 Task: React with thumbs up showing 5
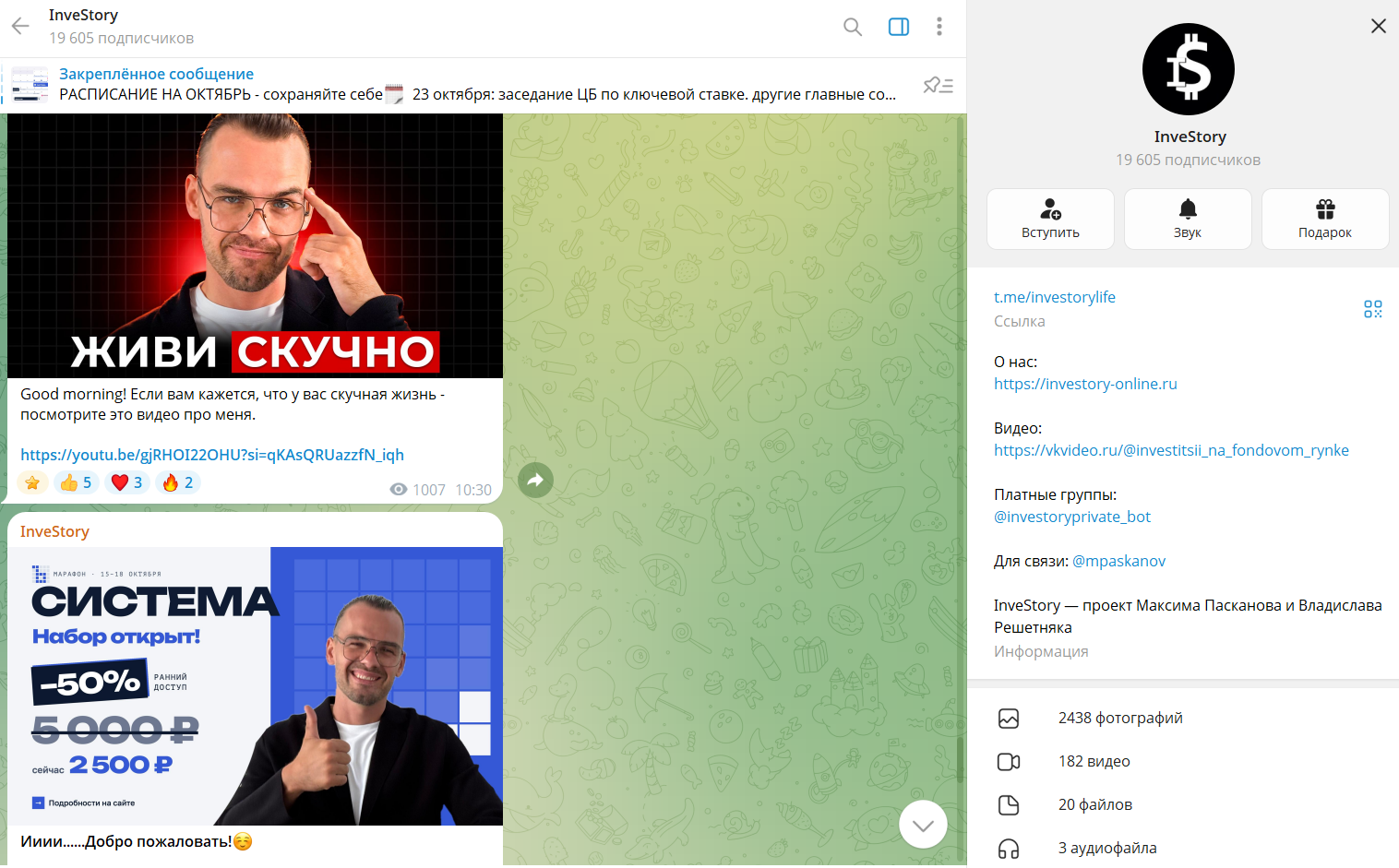tap(76, 482)
